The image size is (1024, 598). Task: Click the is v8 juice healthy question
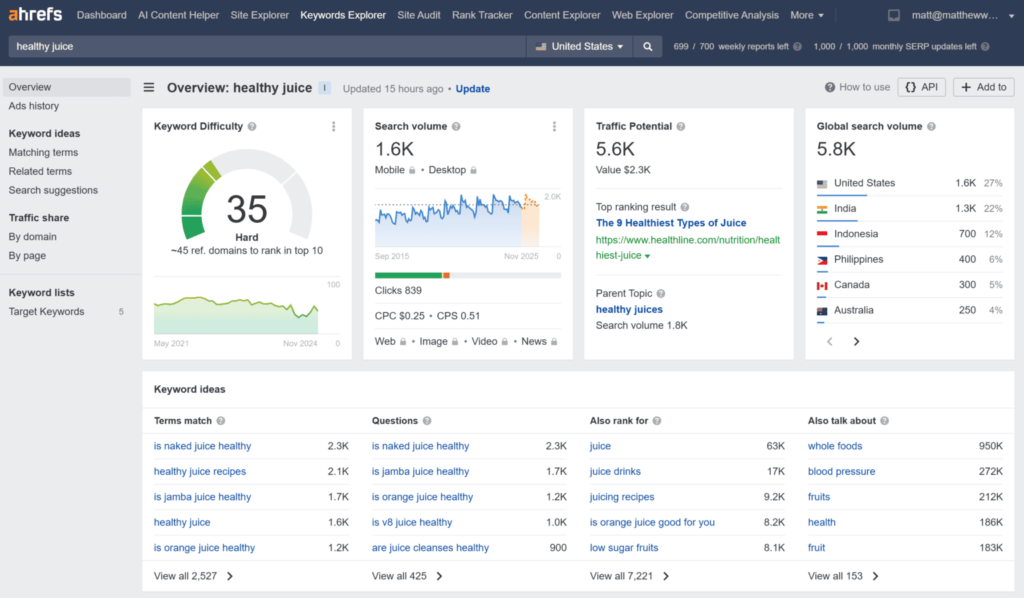pyautogui.click(x=412, y=523)
